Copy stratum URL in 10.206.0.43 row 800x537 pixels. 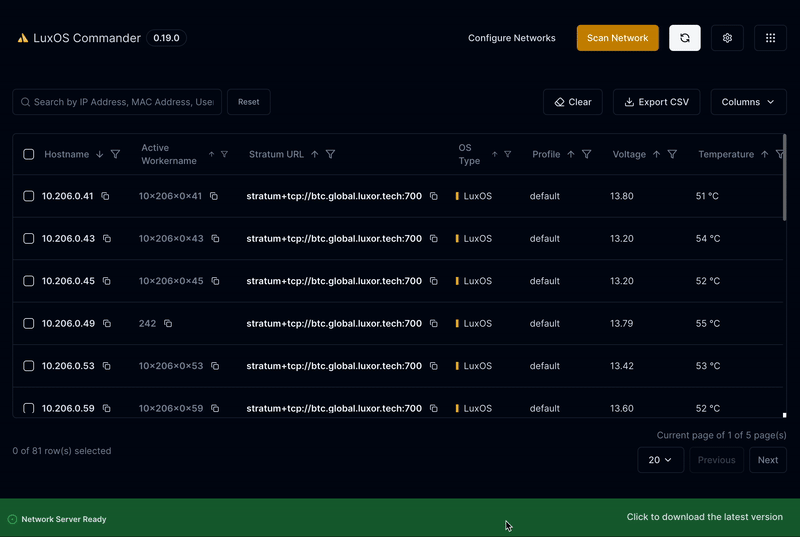[434, 238]
